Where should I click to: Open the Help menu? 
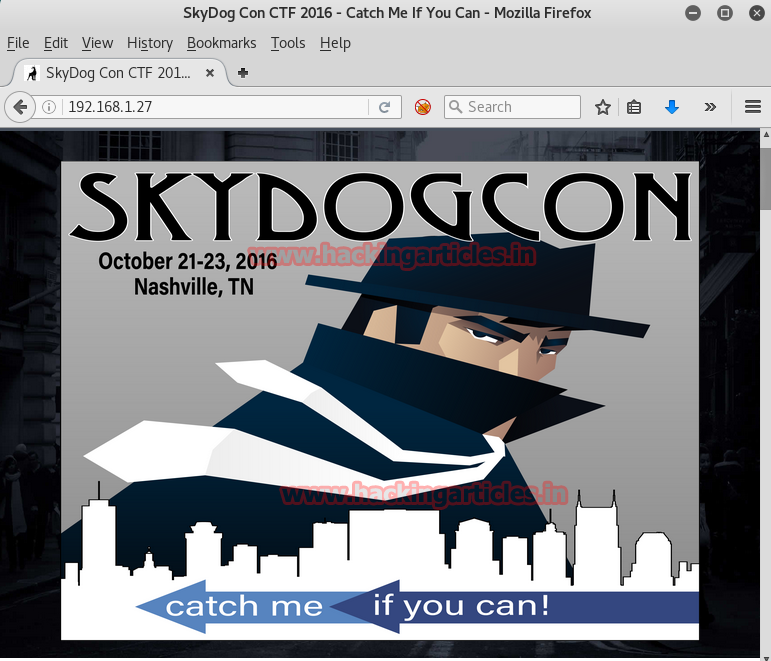(335, 43)
